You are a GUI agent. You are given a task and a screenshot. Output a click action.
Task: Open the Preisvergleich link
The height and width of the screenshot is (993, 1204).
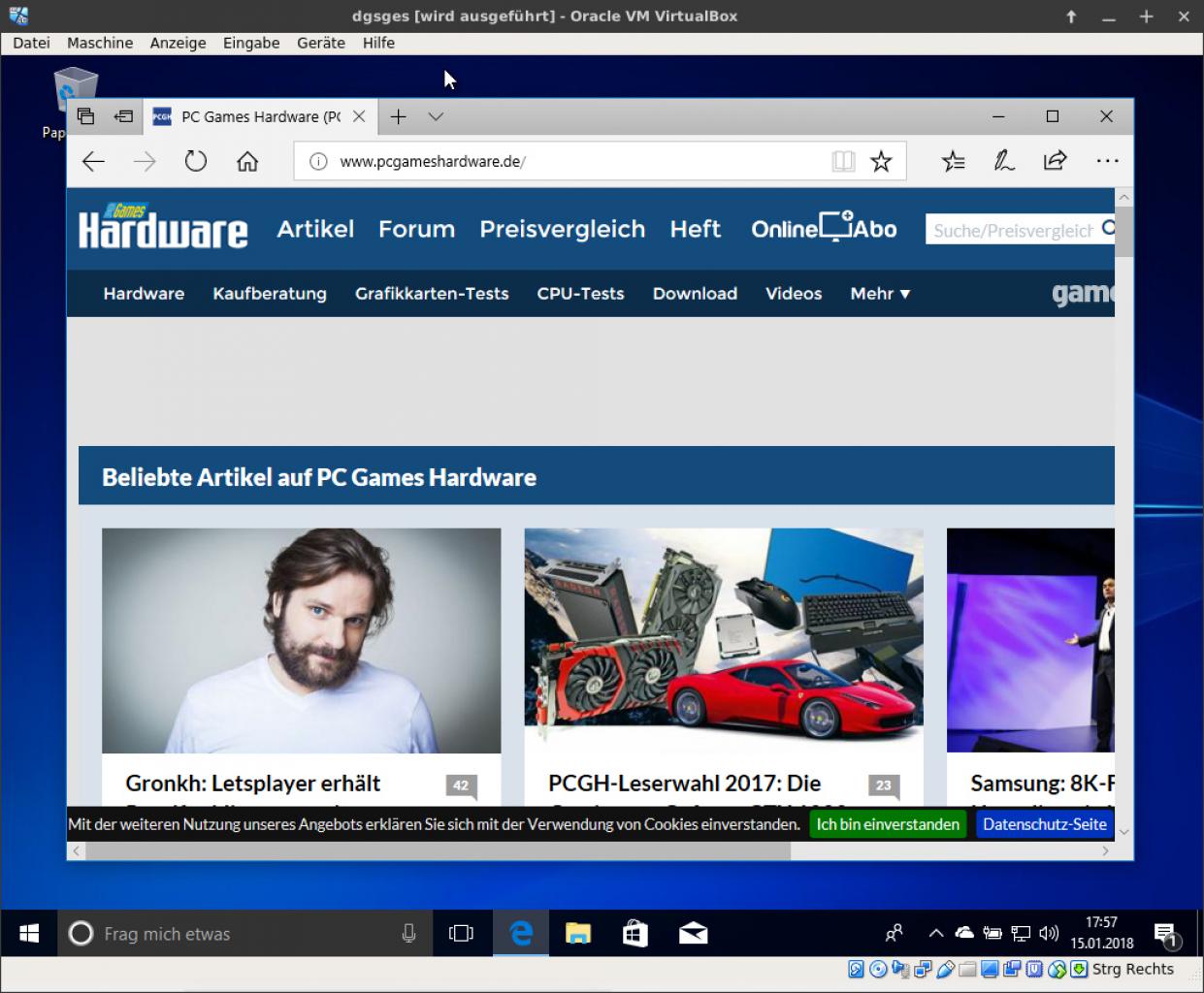pyautogui.click(x=562, y=229)
